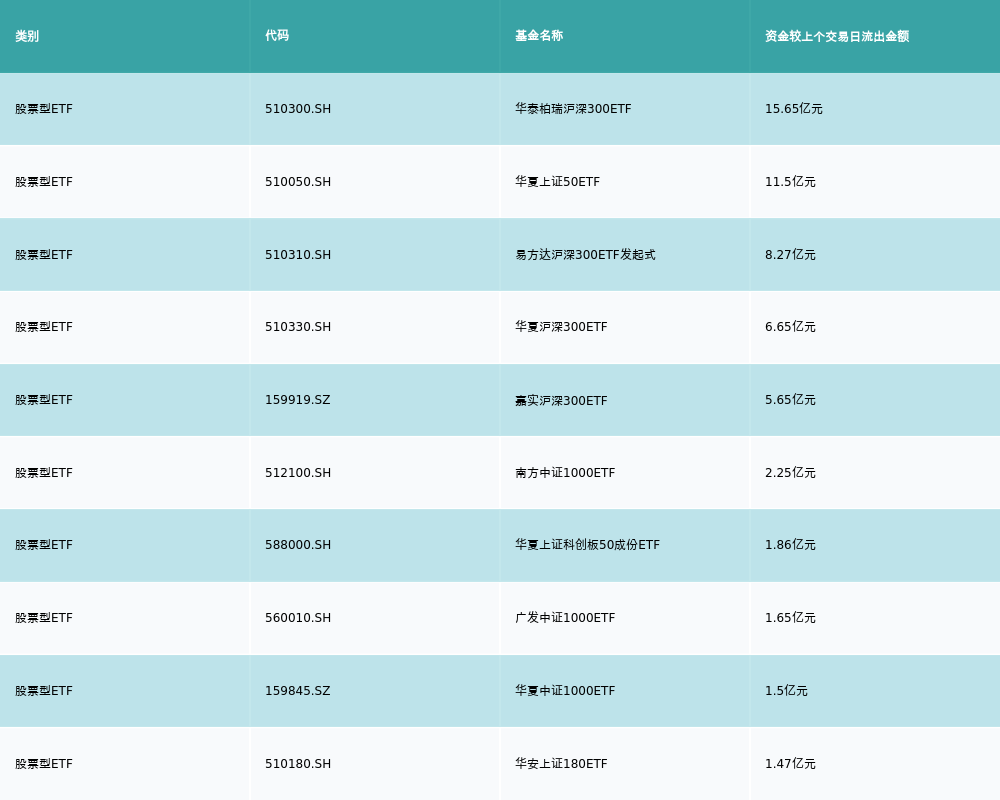Click the 11.5亿元 outflow value

tap(790, 182)
